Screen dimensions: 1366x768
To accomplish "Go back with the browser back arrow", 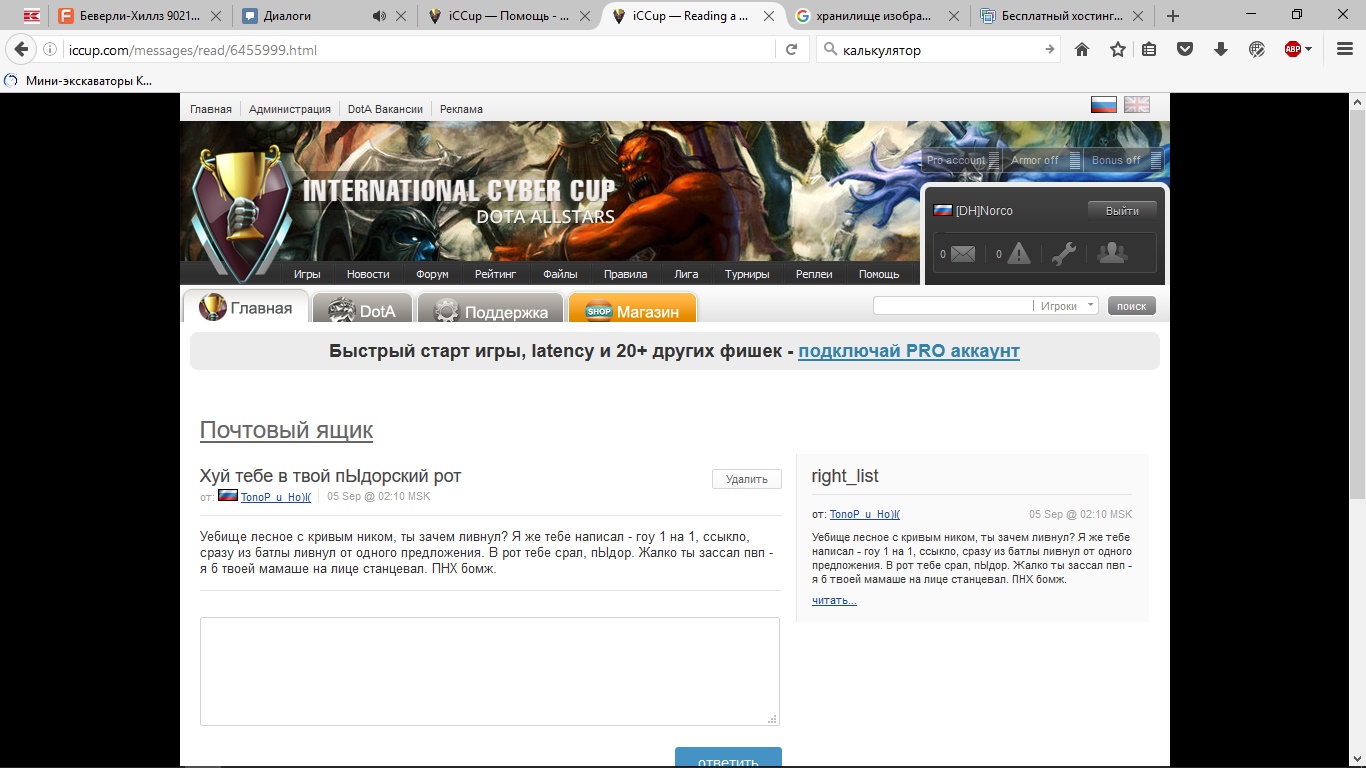I will 21,49.
